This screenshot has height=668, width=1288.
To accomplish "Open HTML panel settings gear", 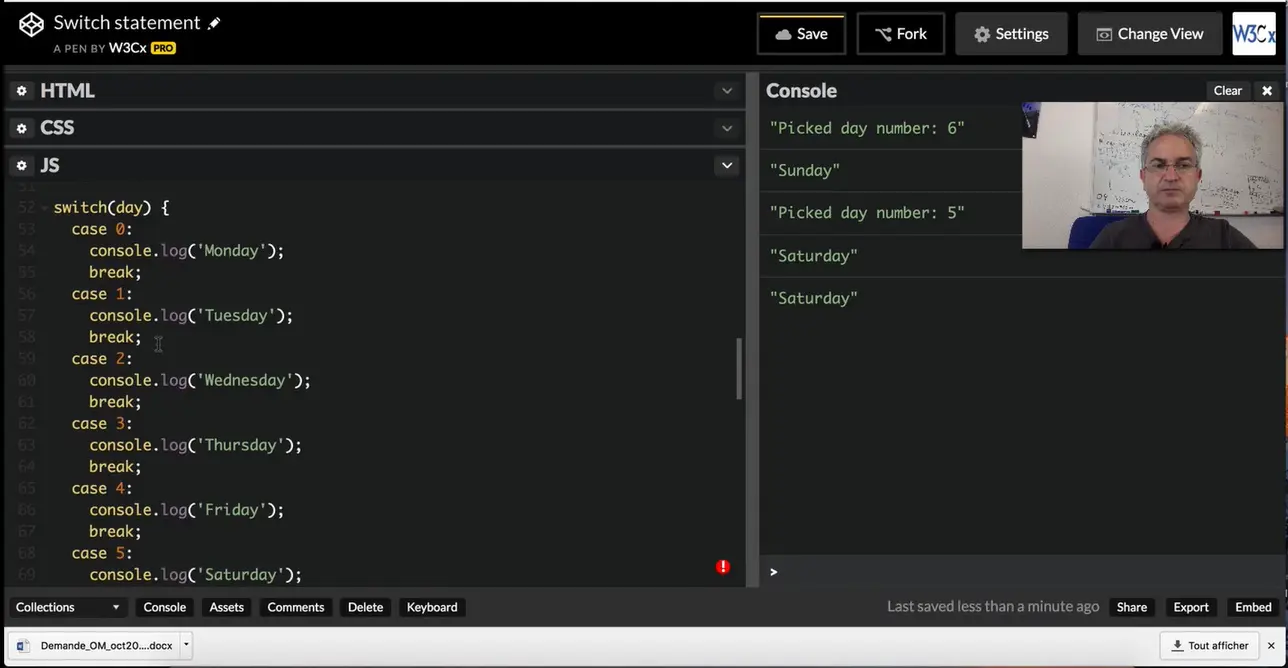I will pos(22,91).
